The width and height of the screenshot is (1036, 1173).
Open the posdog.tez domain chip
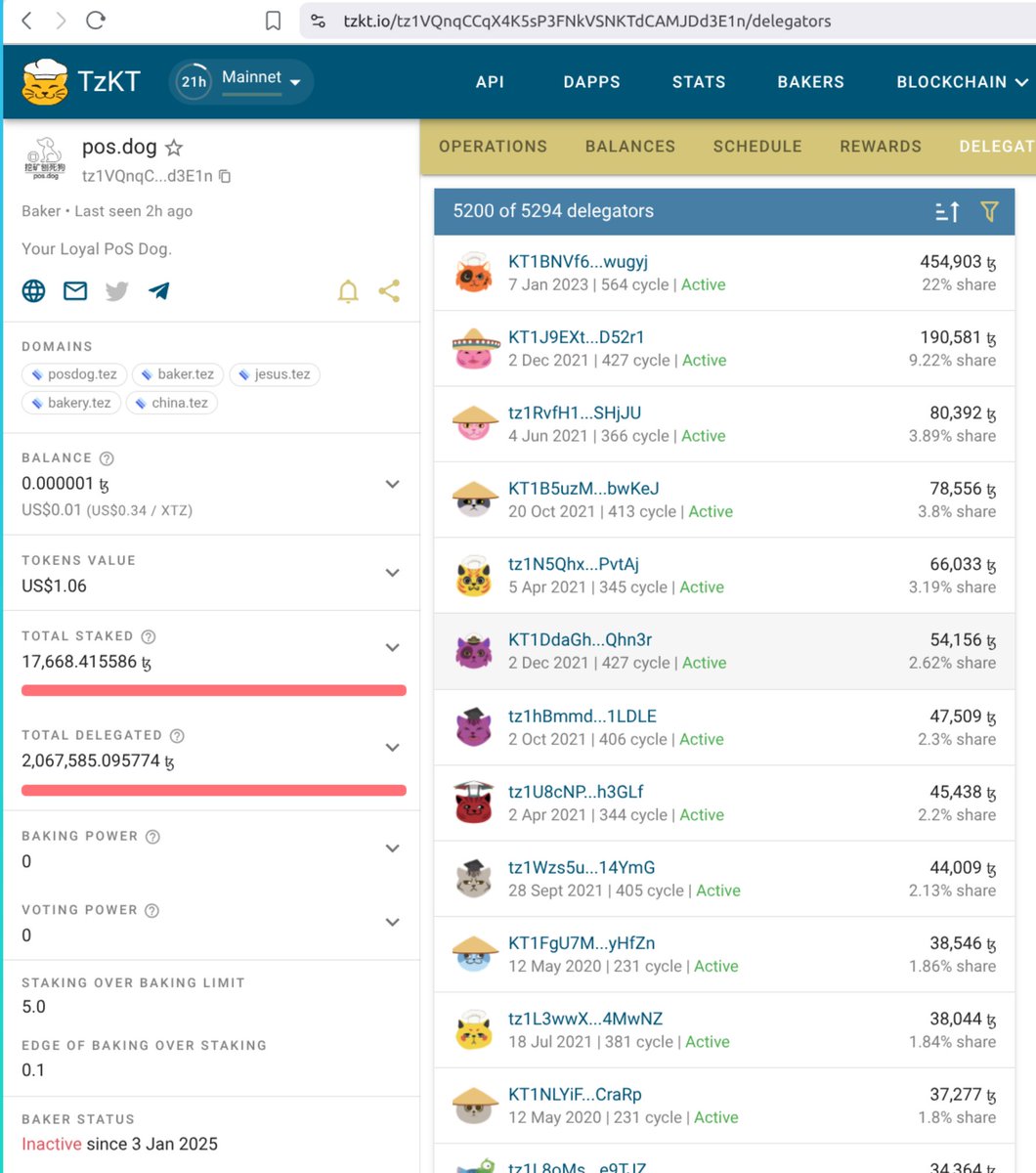[x=74, y=374]
